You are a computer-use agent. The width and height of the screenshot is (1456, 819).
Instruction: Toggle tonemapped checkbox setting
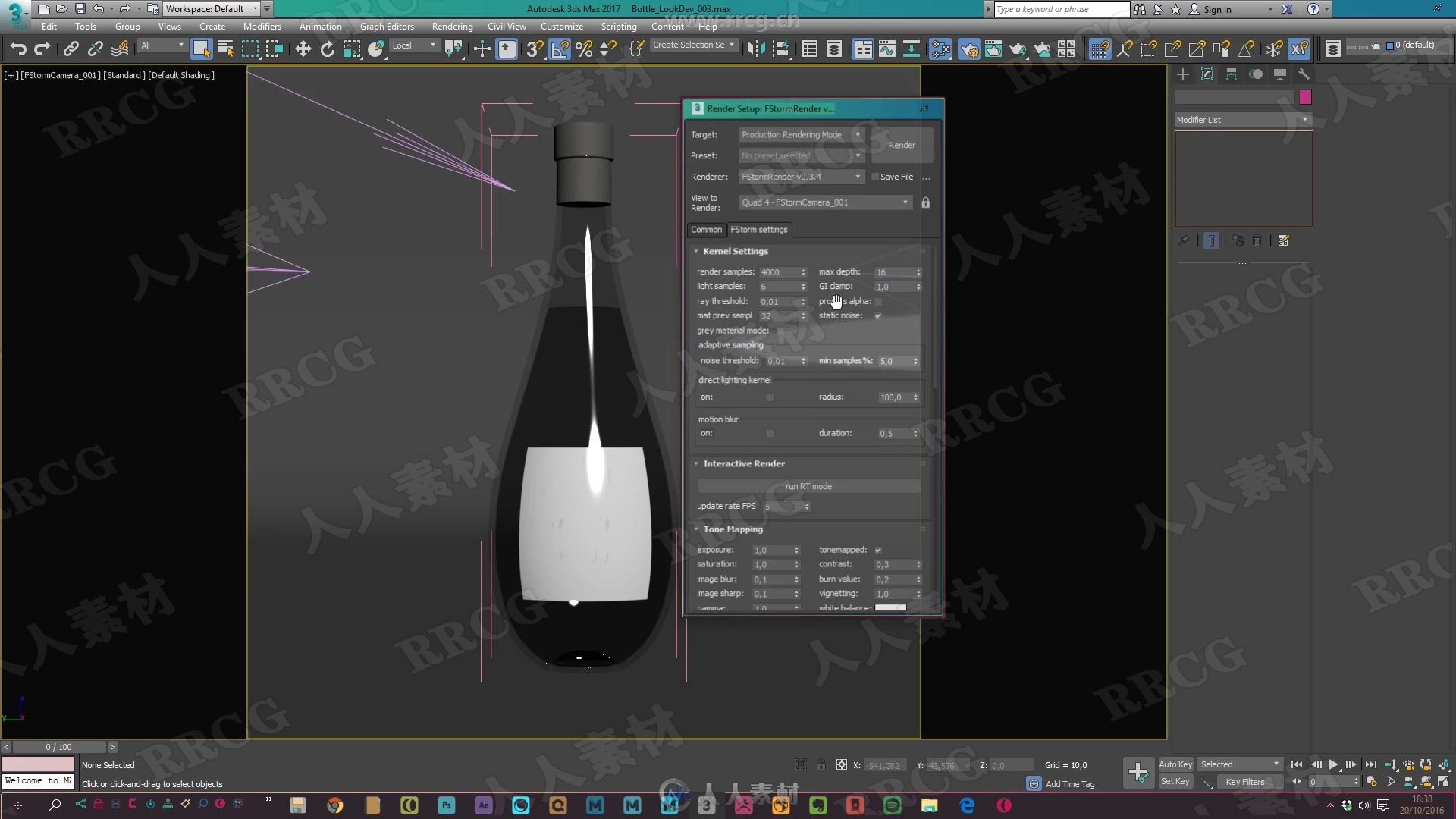click(878, 549)
